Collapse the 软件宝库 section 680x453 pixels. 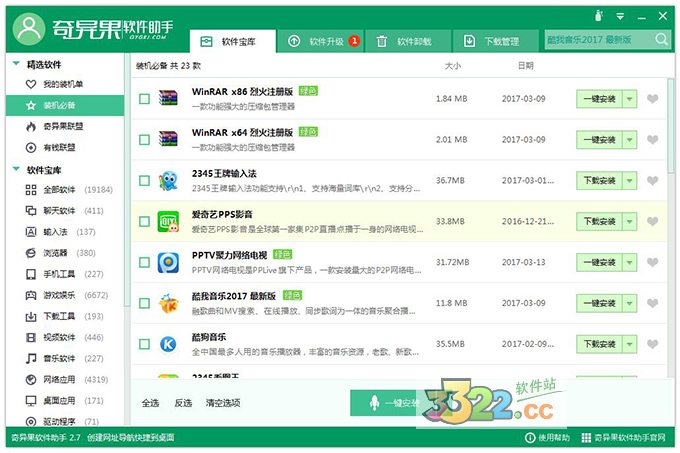[x=16, y=169]
